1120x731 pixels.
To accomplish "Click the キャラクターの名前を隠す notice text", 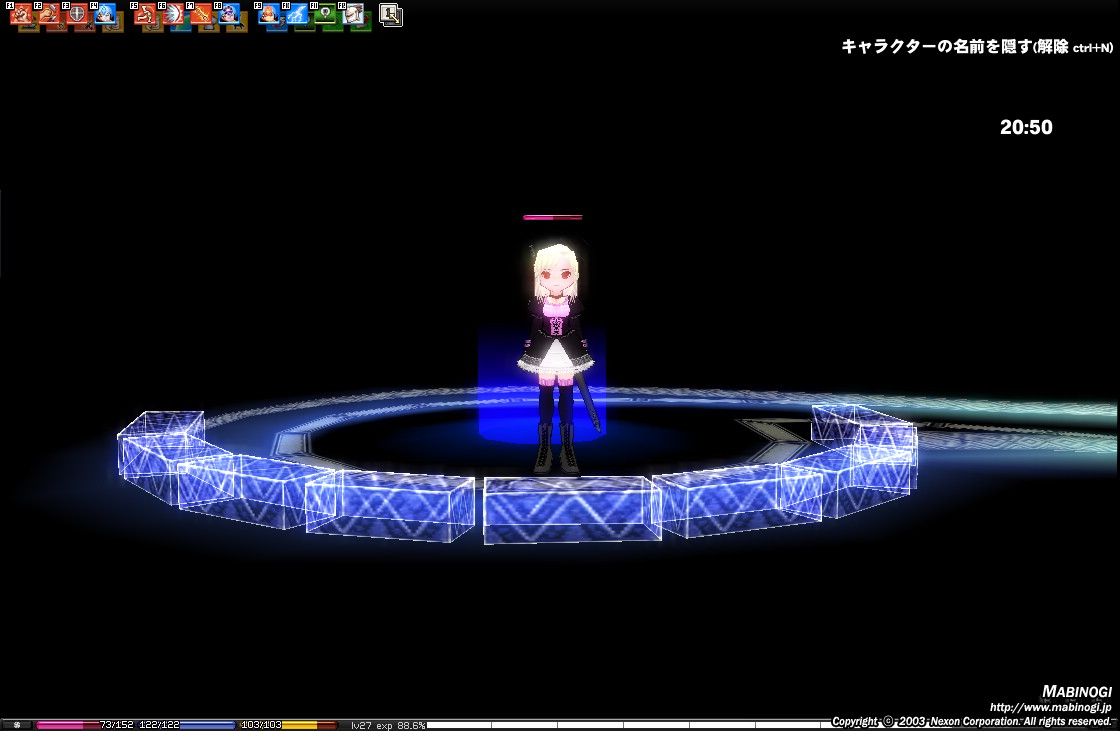I will pyautogui.click(x=976, y=46).
